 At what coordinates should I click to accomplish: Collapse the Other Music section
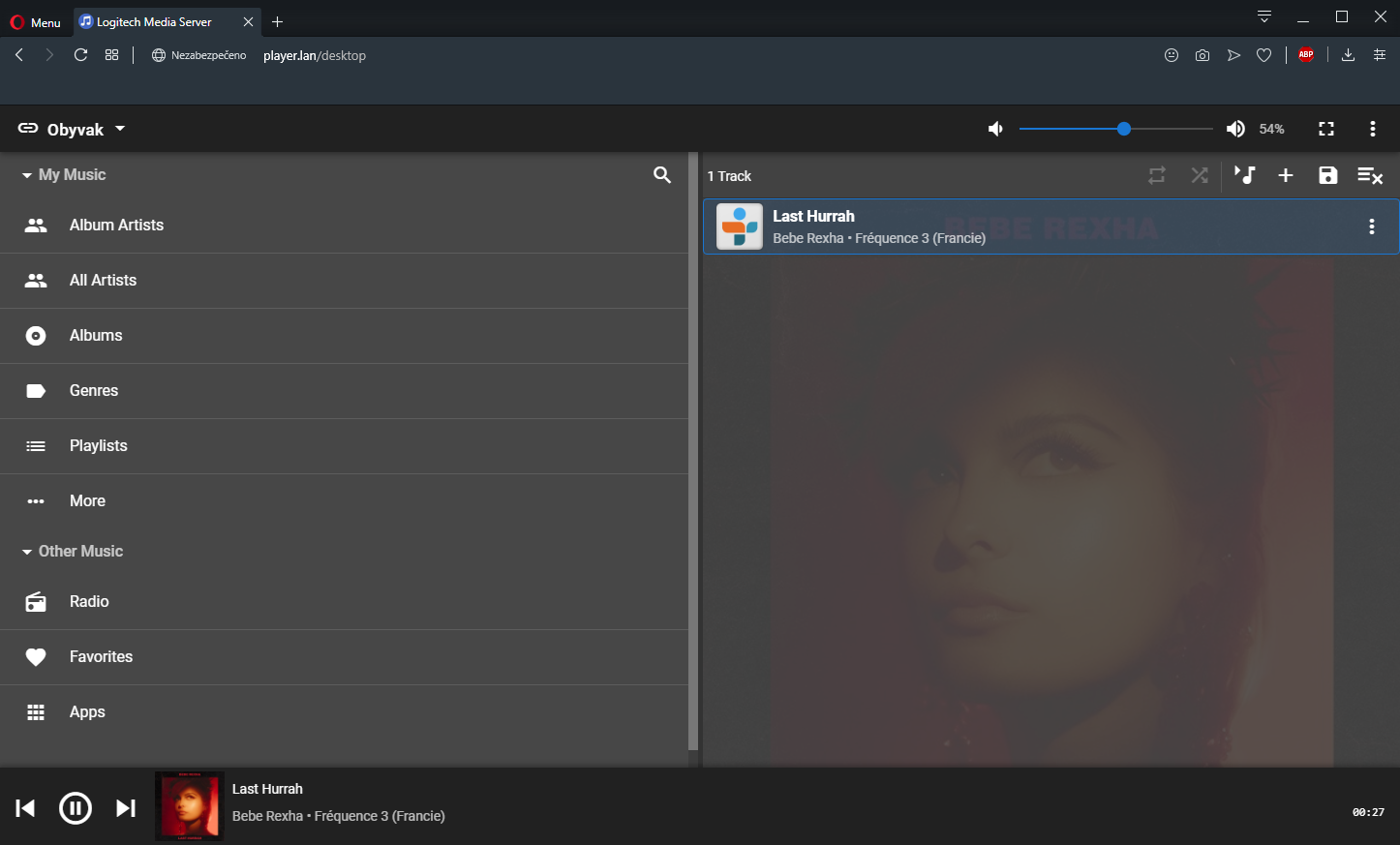point(73,552)
